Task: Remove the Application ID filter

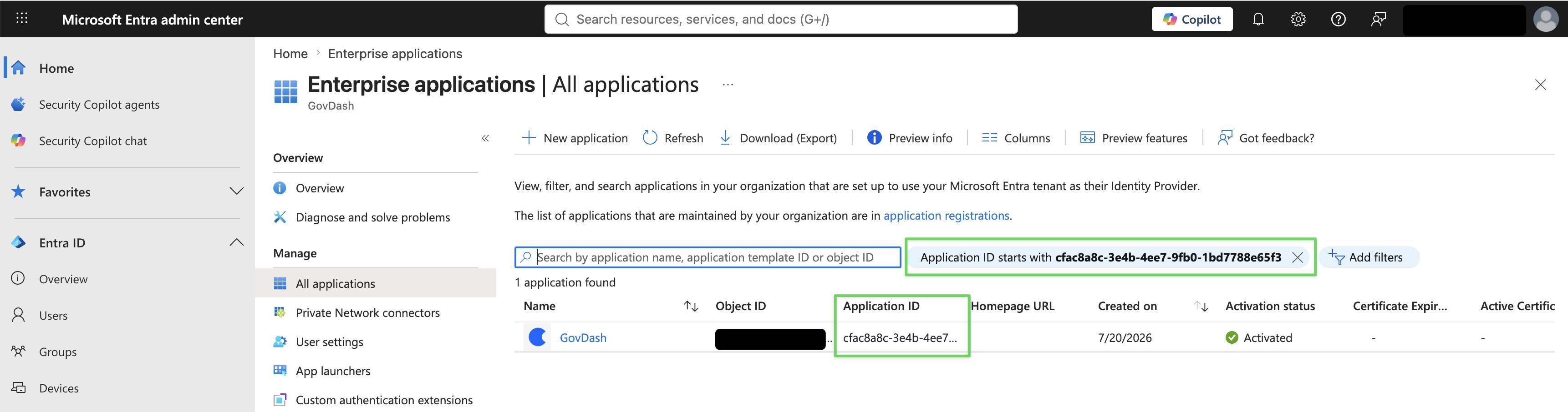Action: [1297, 258]
